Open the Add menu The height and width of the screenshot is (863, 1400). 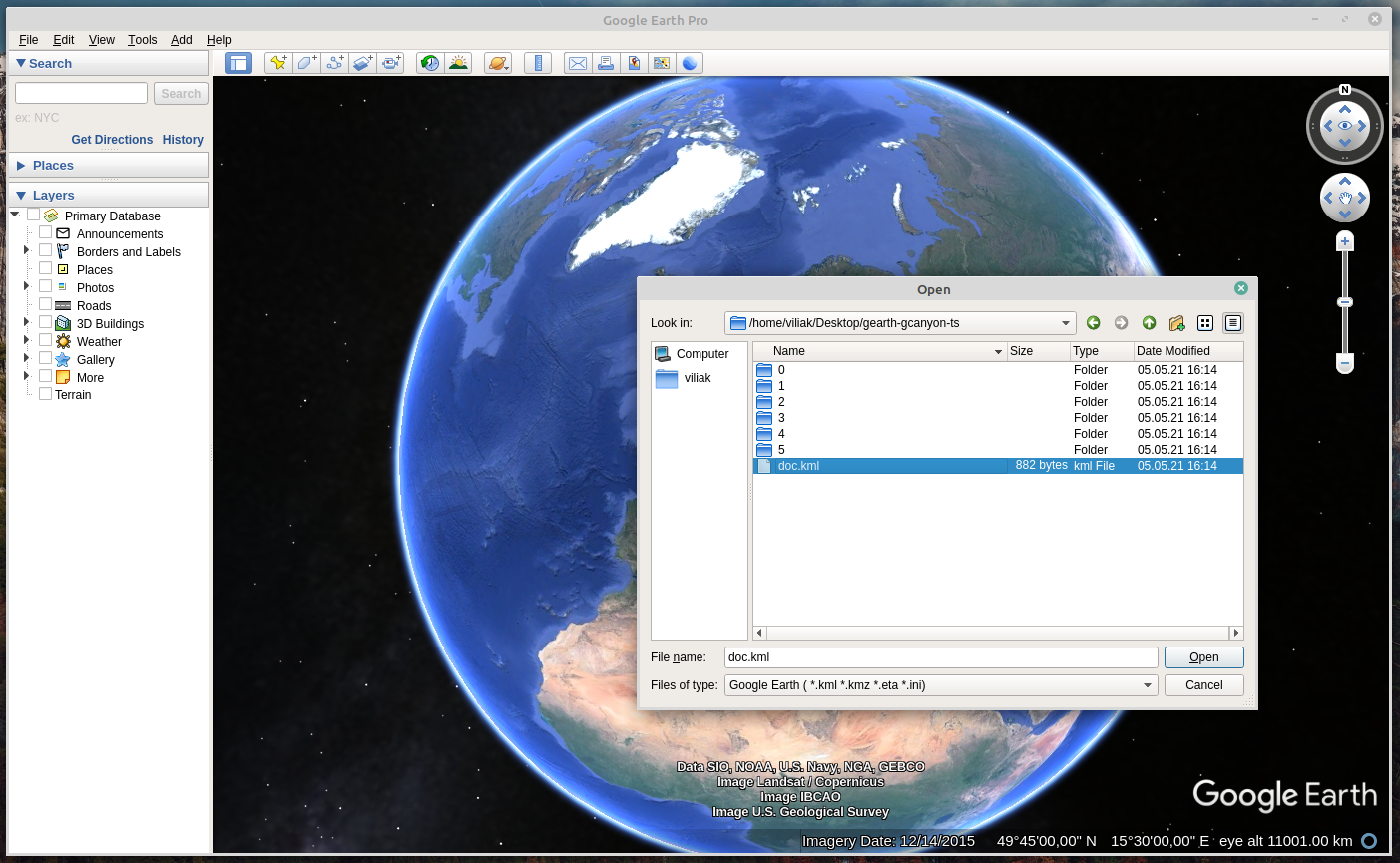pos(181,40)
